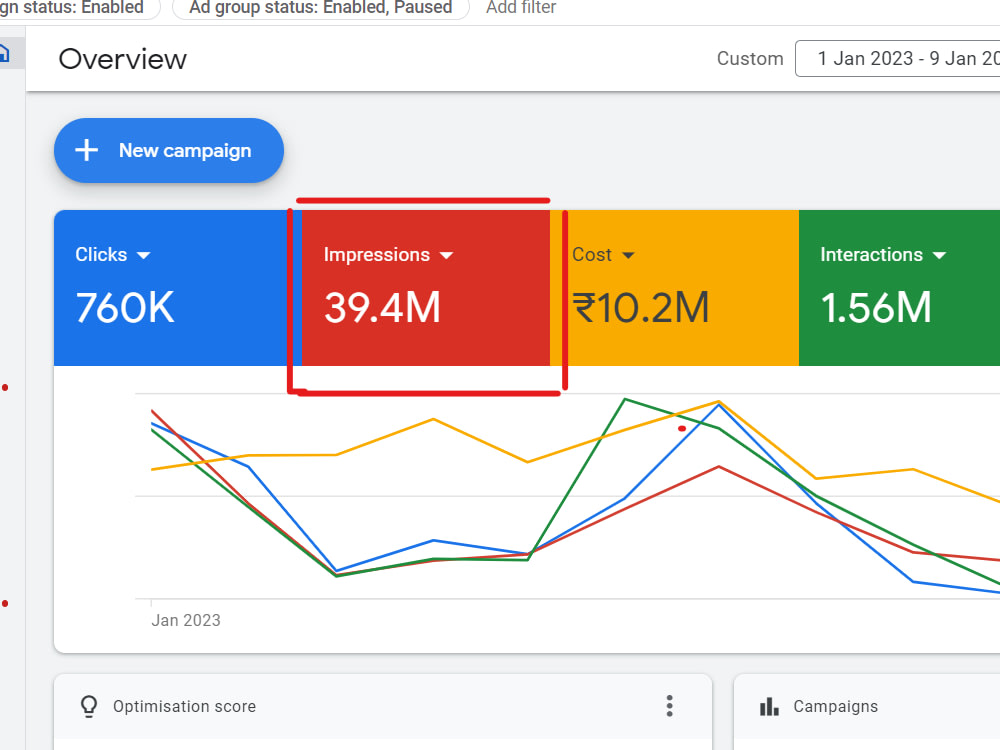Select the Interactions 1.56M scorecard
This screenshot has width=1000, height=750.
(x=899, y=288)
